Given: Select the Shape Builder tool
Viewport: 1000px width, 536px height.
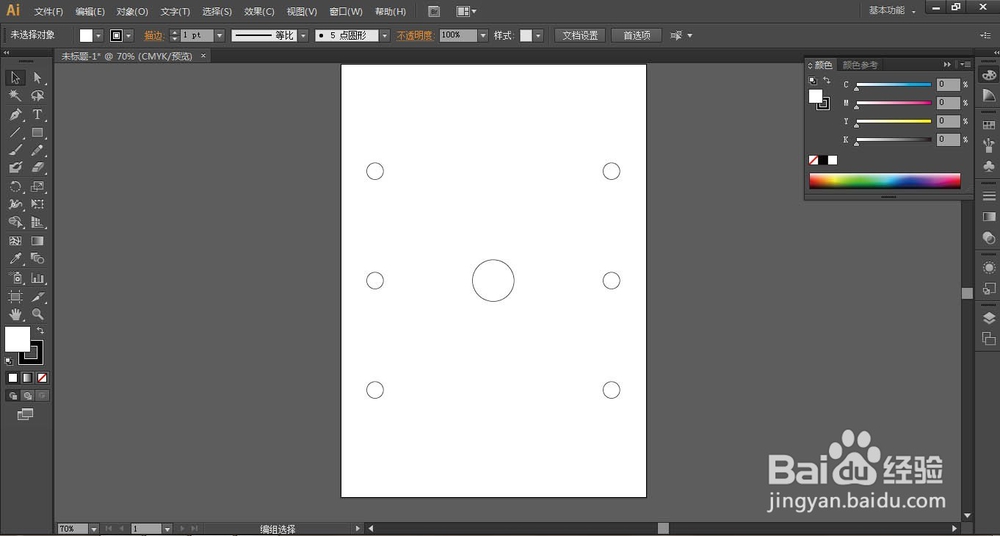Looking at the screenshot, I should click(15, 223).
